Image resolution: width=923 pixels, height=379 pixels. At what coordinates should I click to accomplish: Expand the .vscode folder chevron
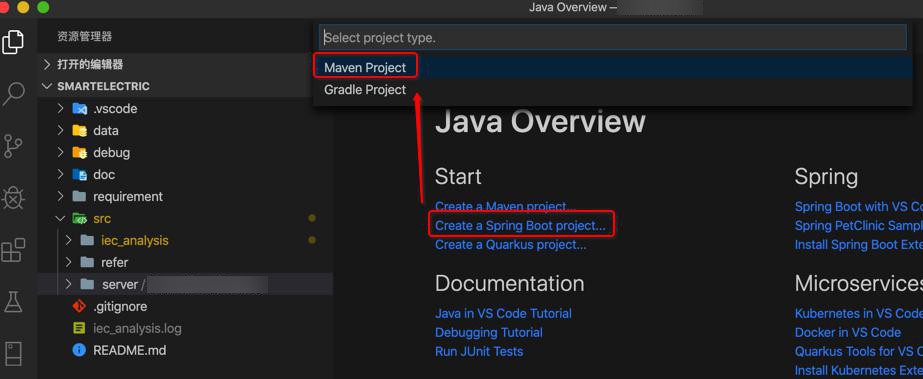(x=60, y=108)
